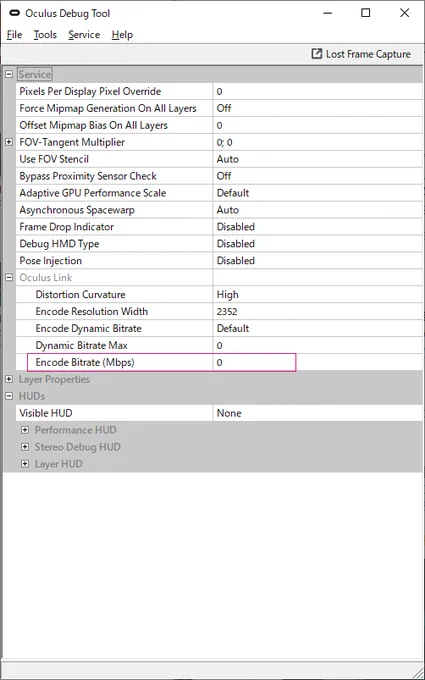Select Offset Mipmap Bias On All Layers label
425x680 pixels.
click(93, 125)
